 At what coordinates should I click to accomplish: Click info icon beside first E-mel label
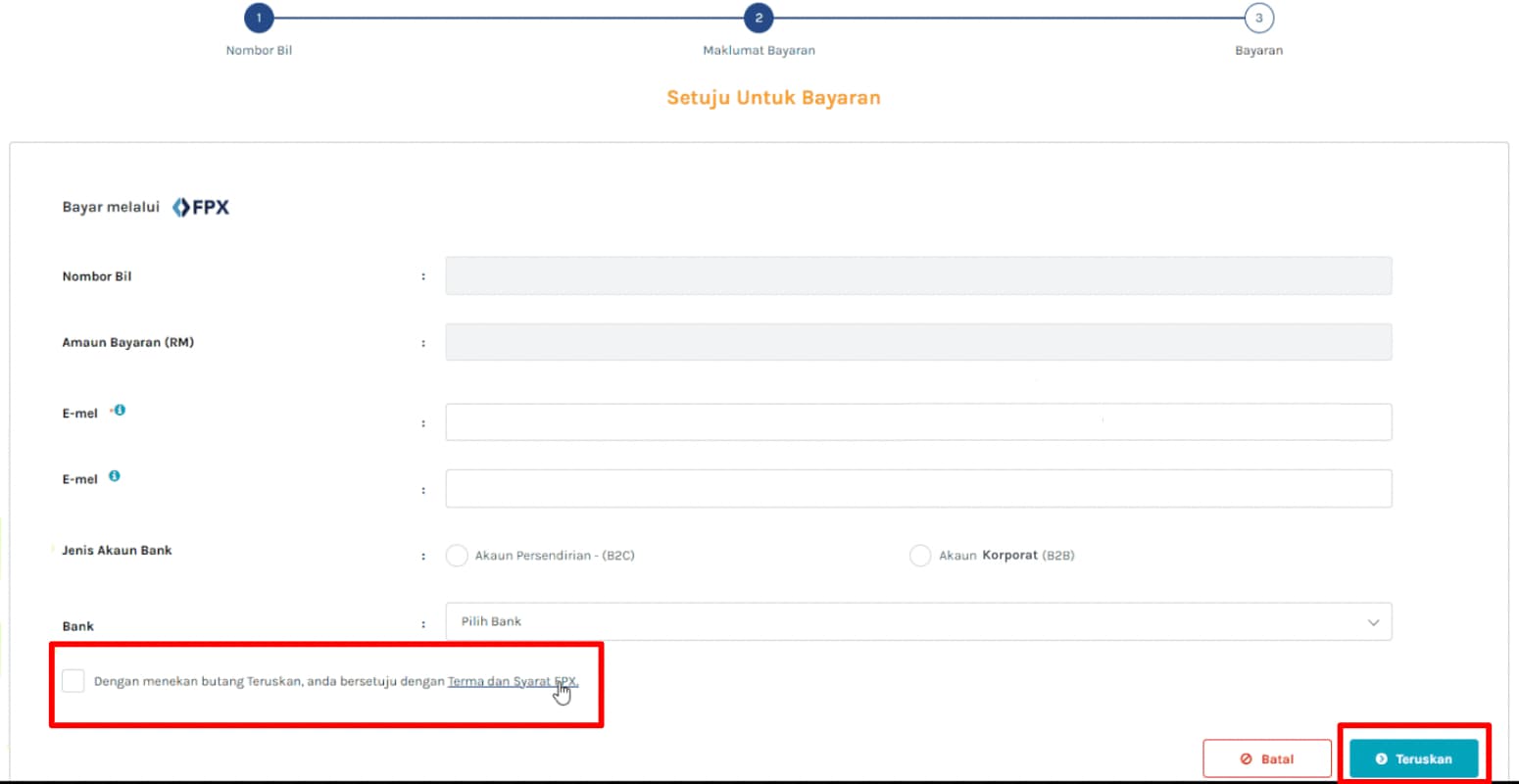120,411
